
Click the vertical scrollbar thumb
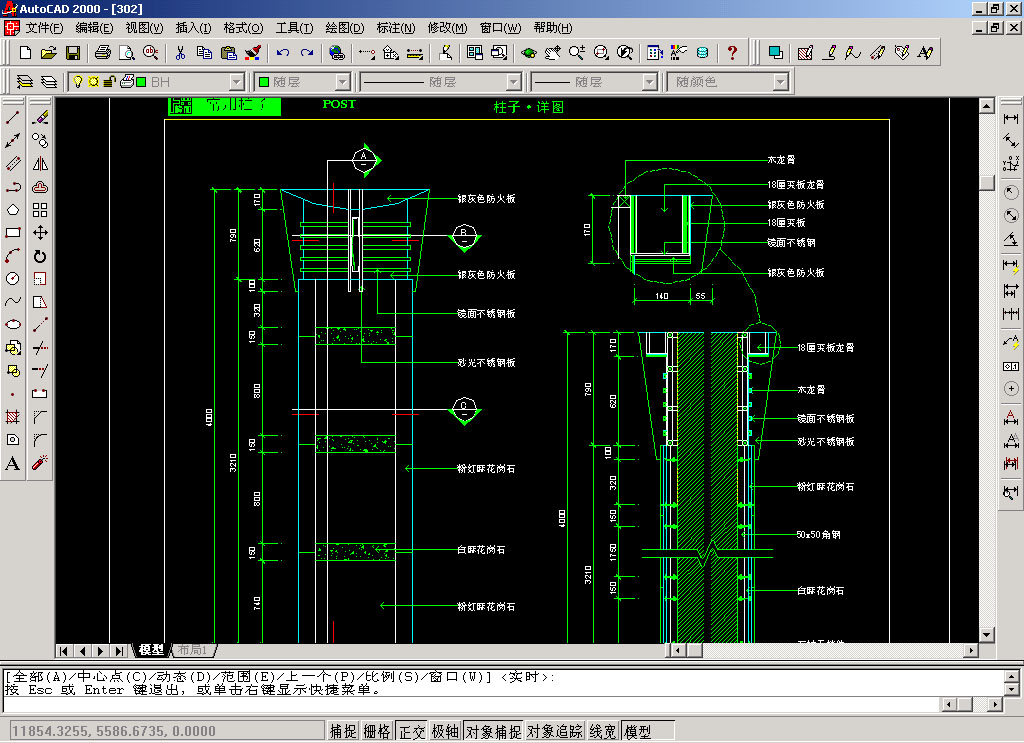[x=987, y=183]
